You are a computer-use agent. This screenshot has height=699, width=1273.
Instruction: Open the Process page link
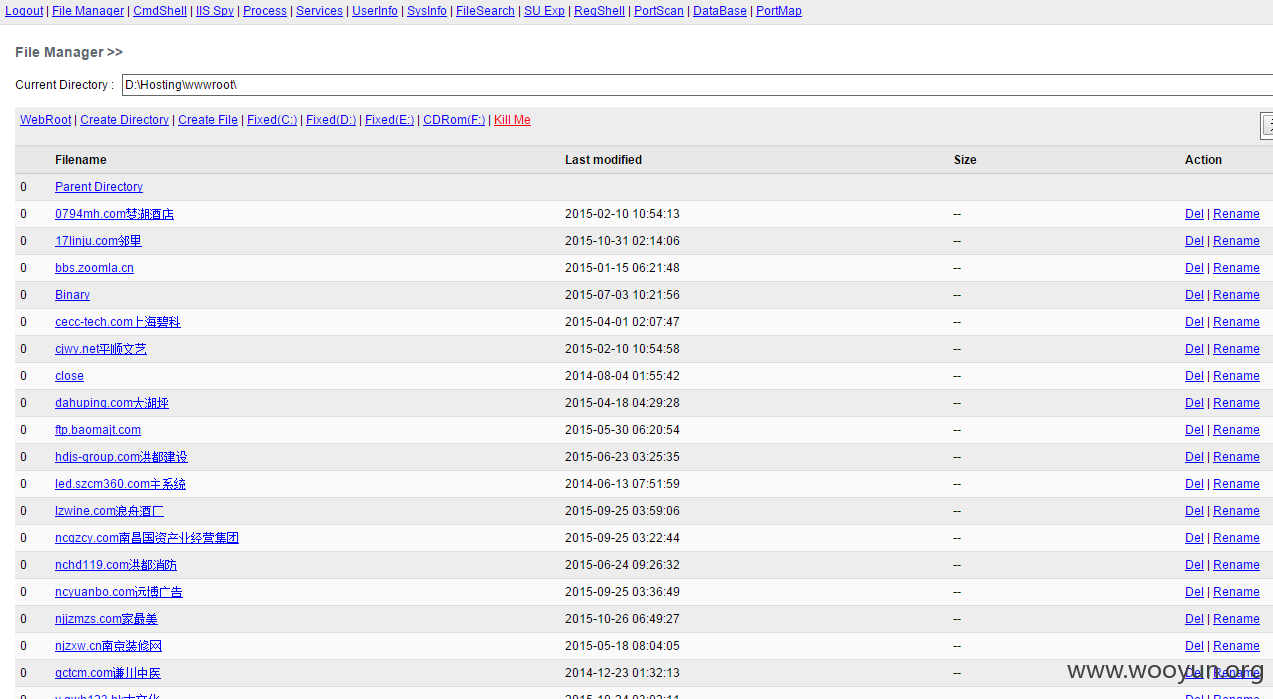265,11
